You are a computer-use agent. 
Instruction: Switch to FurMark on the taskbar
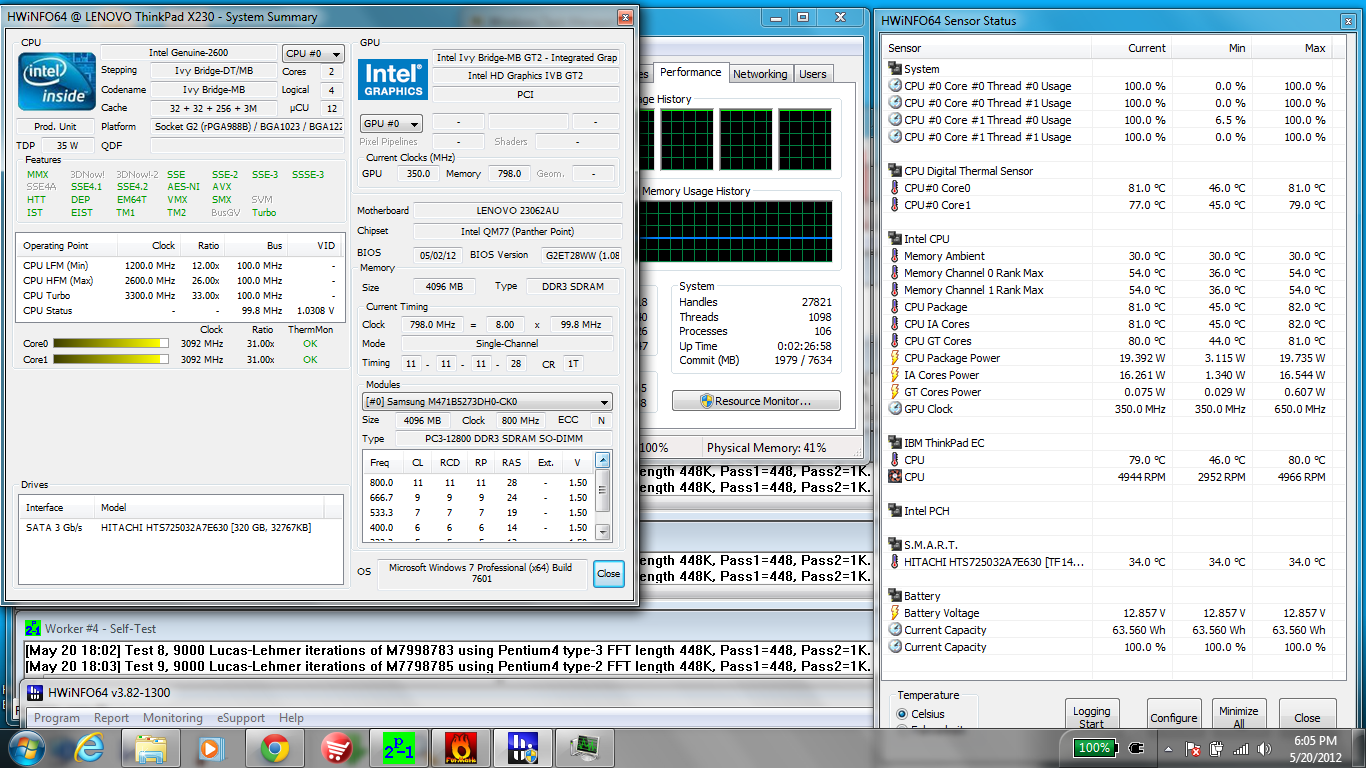461,747
